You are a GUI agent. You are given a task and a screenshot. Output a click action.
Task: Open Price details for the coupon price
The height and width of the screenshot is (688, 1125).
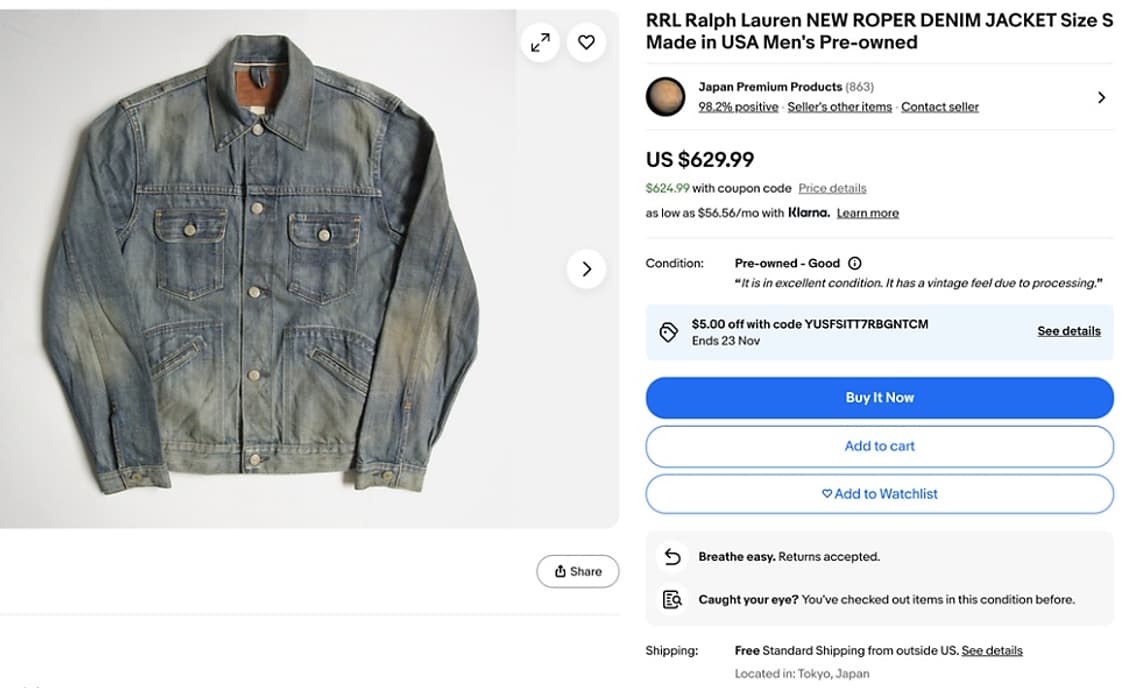tap(832, 188)
